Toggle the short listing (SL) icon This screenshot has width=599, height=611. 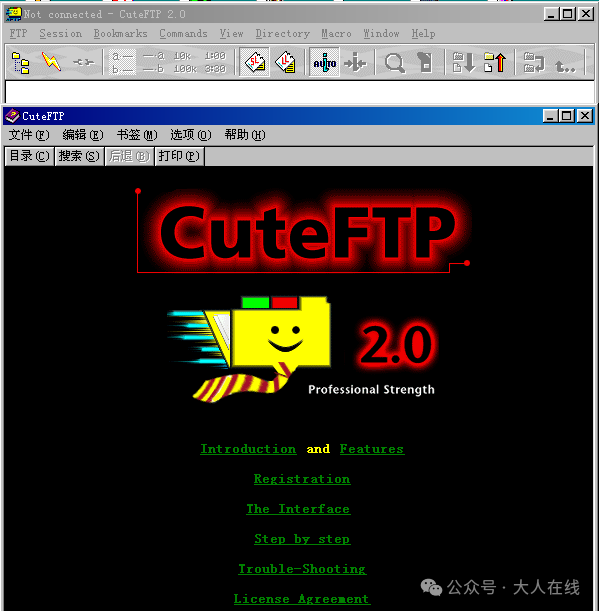[x=254, y=62]
